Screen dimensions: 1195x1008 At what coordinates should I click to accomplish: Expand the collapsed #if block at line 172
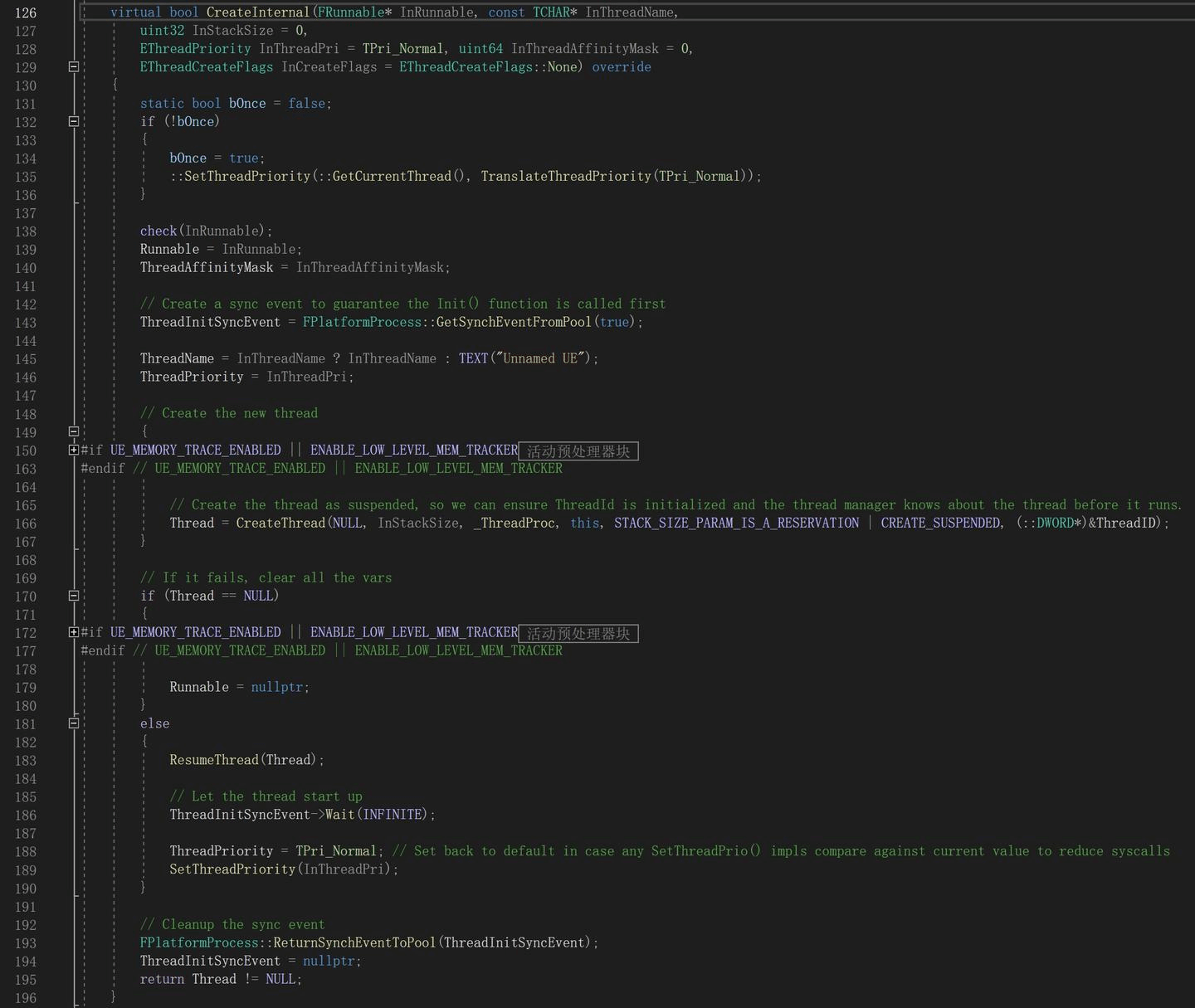pos(73,633)
